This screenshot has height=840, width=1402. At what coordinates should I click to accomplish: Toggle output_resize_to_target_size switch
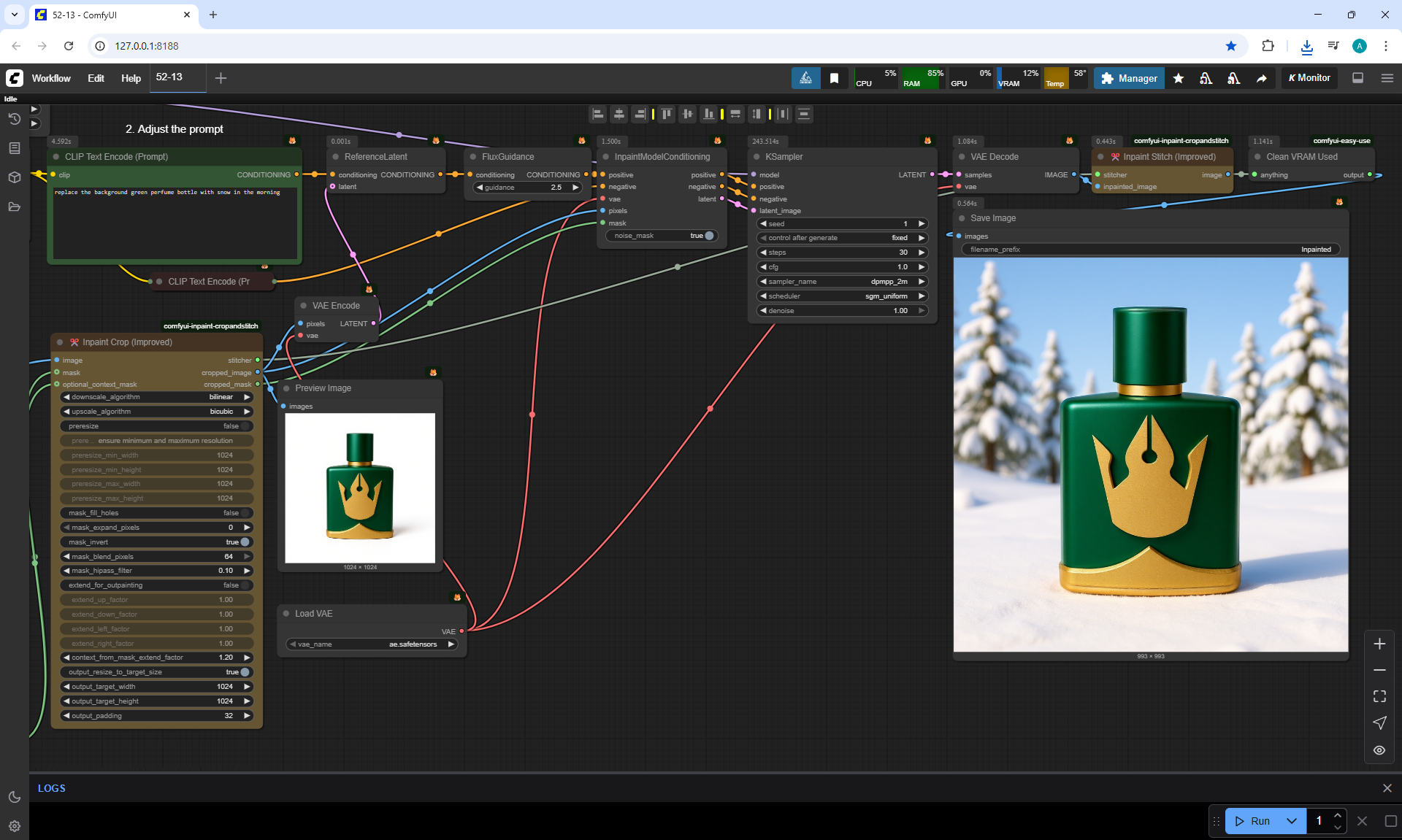(x=245, y=672)
